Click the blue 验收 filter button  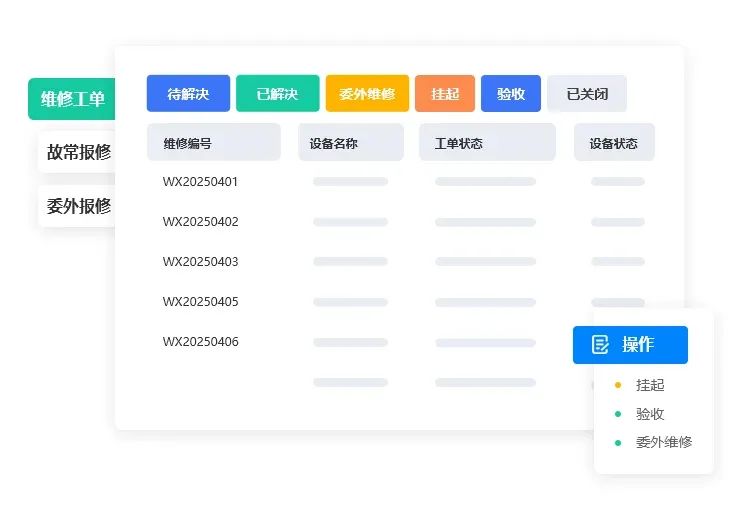point(511,94)
